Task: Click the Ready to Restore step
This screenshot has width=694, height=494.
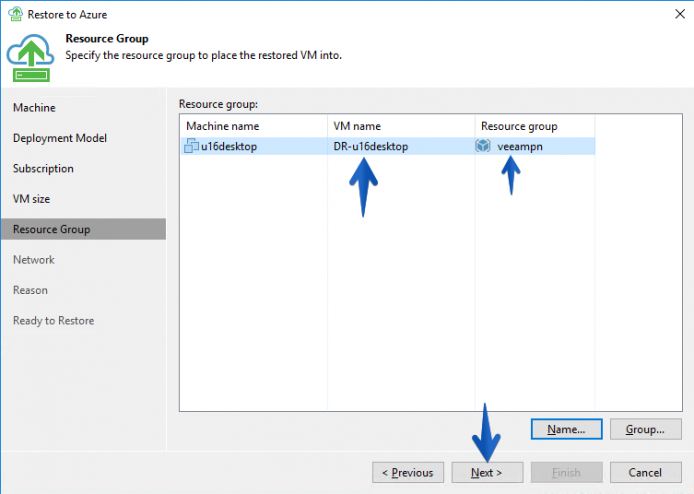Action: pos(54,320)
